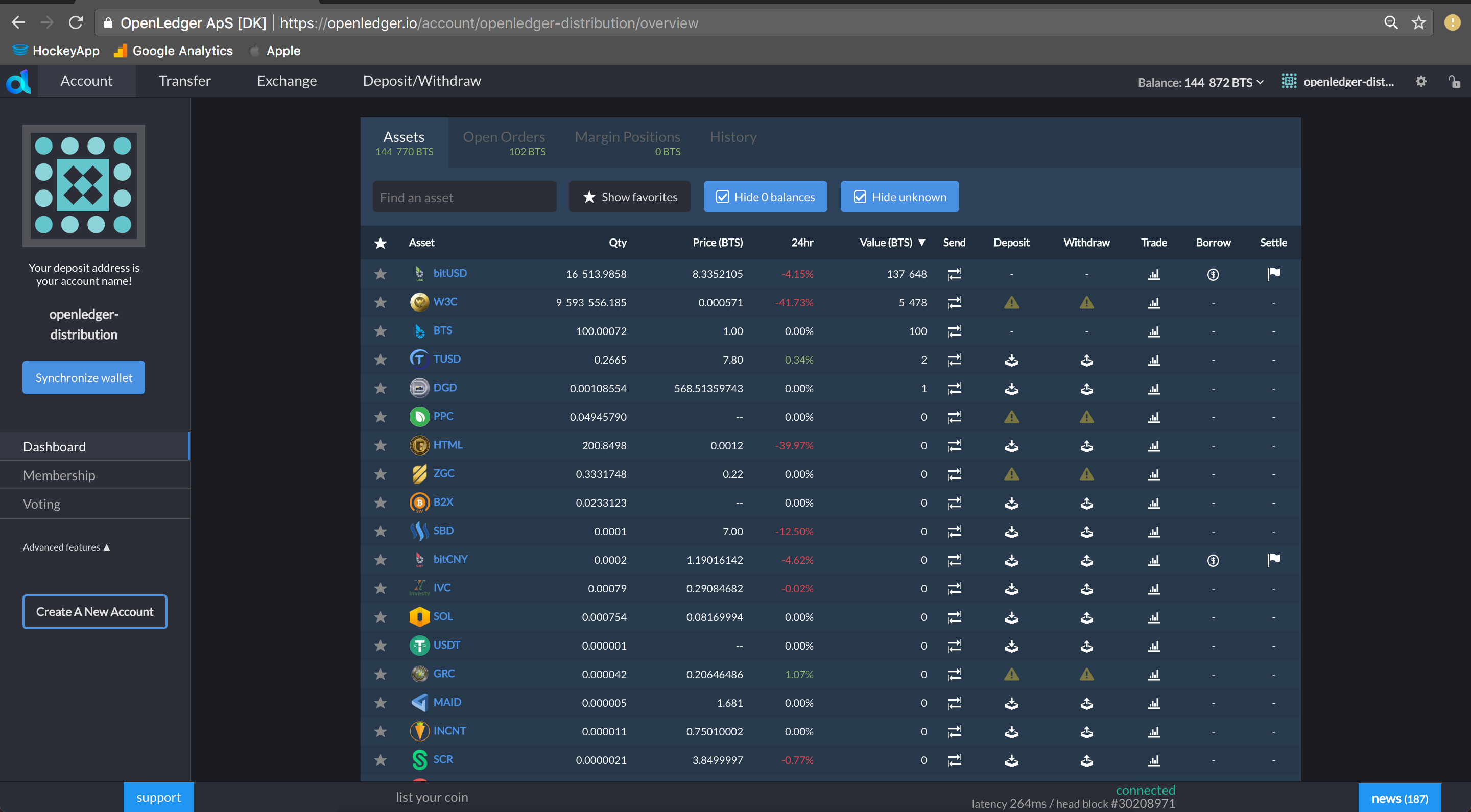Select Dashboard in the sidebar
1471x812 pixels.
(95, 446)
